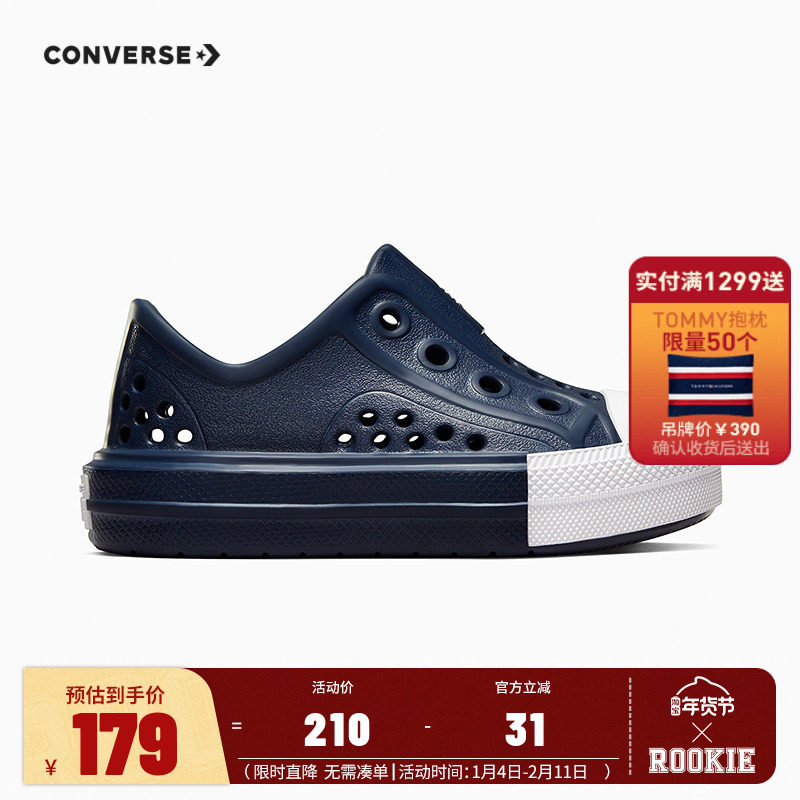Click the yen symbol beside 179
The height and width of the screenshot is (800, 800).
coord(51,766)
